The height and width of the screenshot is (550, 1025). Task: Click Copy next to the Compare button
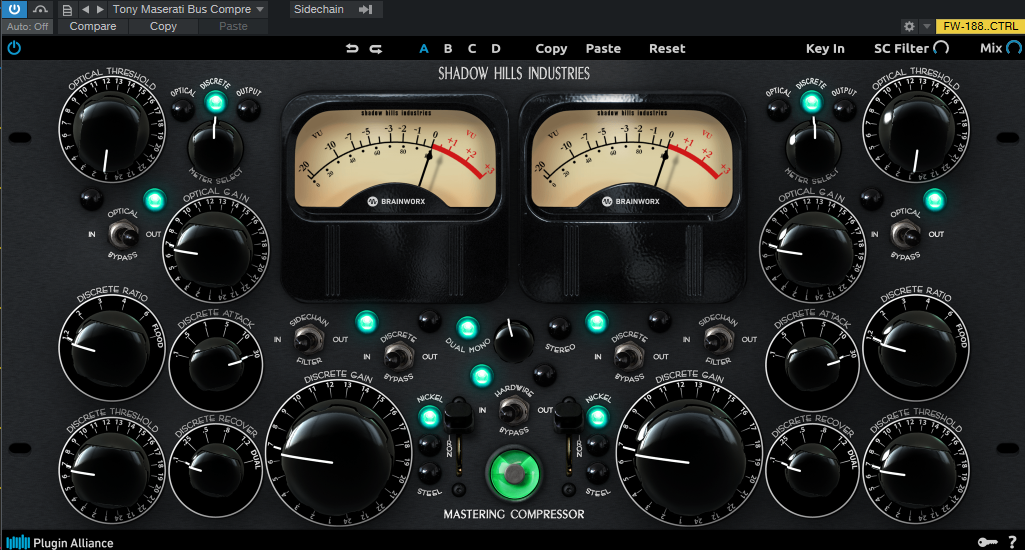[163, 26]
